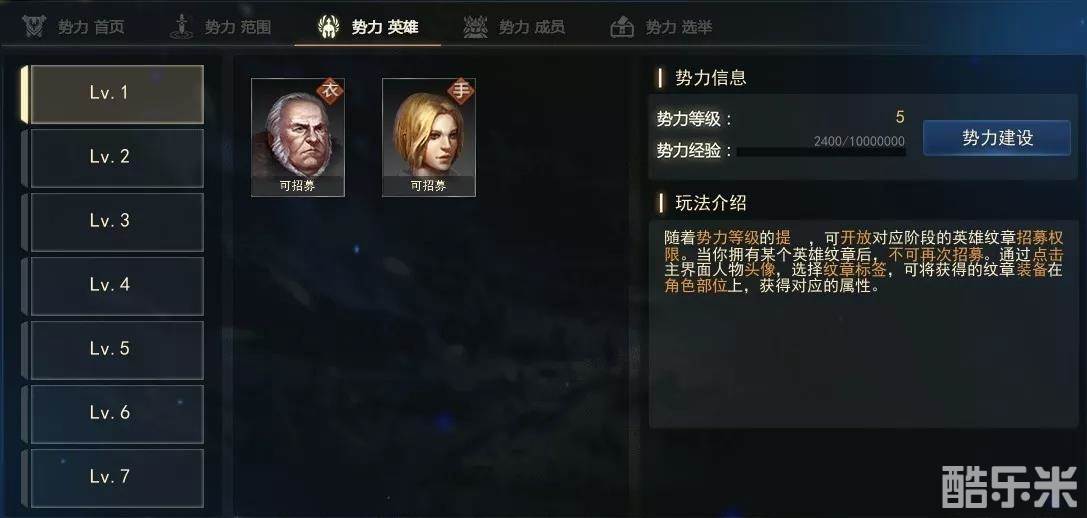Click the 衣 badge on old man hero
Image resolution: width=1087 pixels, height=518 pixels.
330,91
